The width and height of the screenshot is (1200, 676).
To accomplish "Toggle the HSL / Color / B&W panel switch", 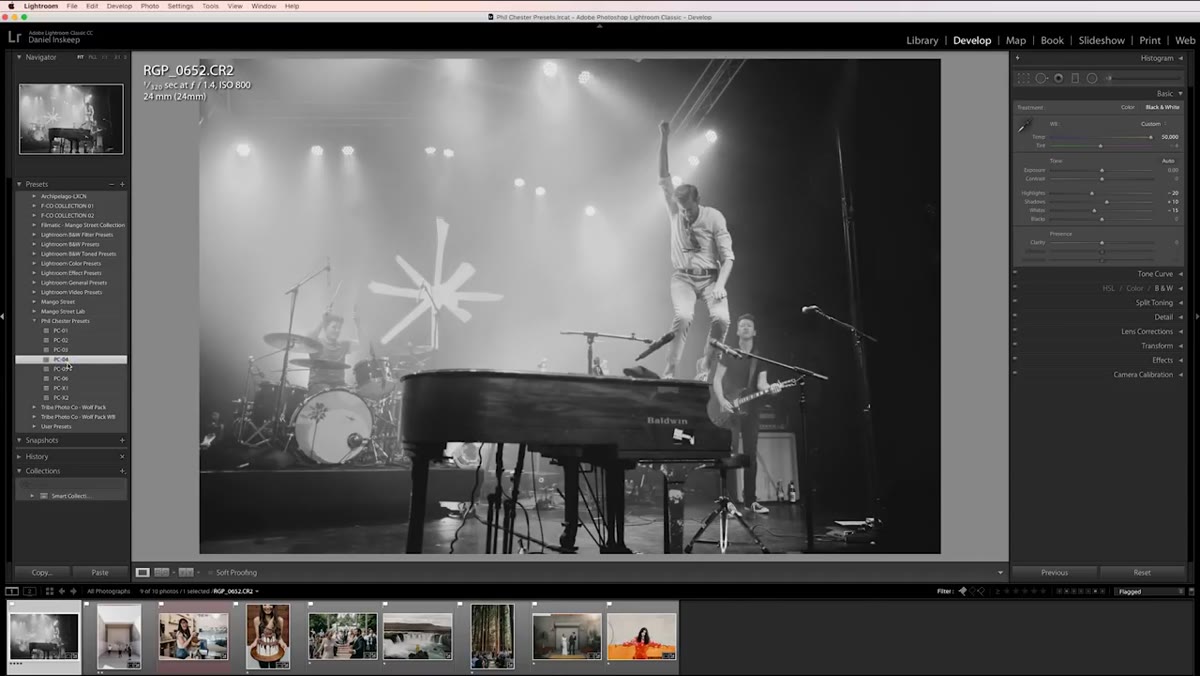I will [x=1015, y=288].
